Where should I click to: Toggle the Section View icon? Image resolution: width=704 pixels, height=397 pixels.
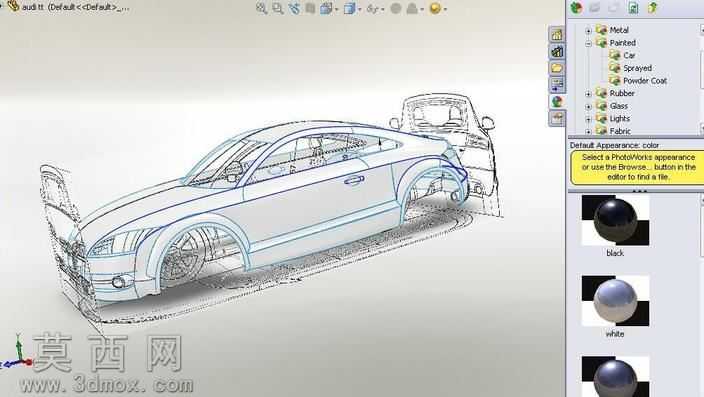click(310, 8)
